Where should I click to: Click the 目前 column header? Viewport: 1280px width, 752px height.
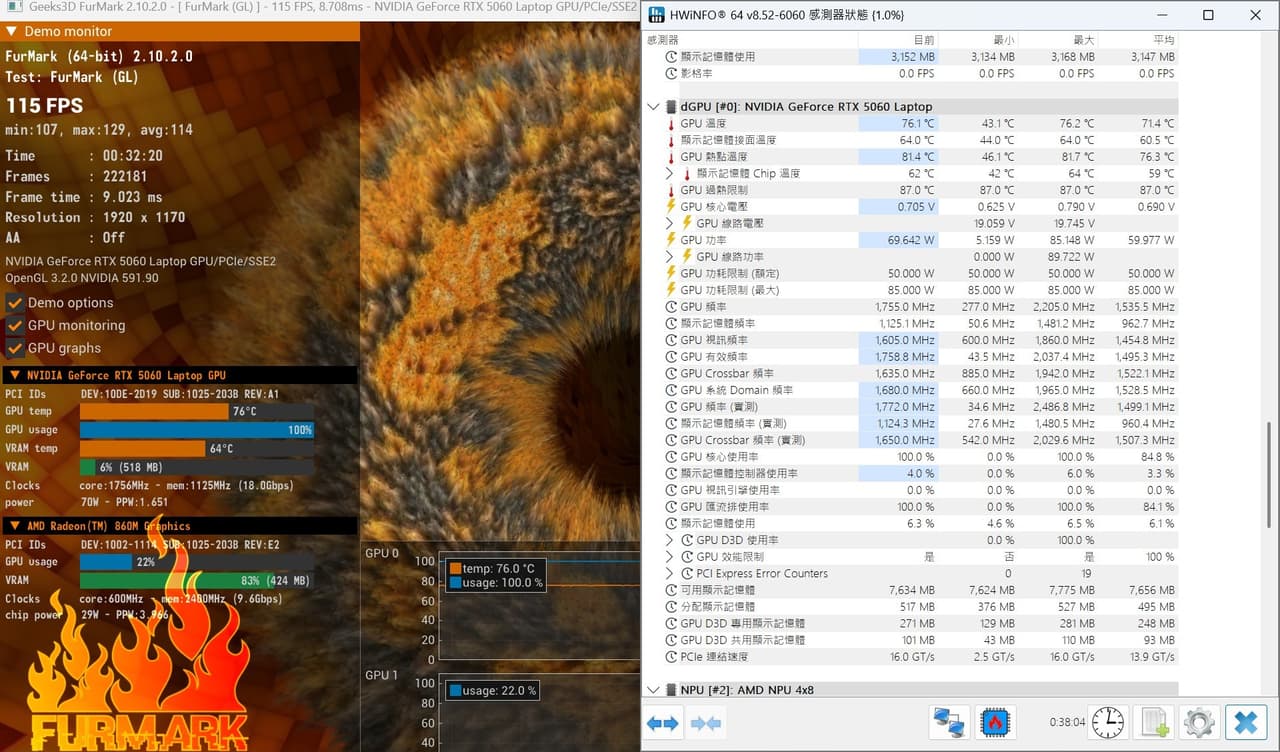924,40
